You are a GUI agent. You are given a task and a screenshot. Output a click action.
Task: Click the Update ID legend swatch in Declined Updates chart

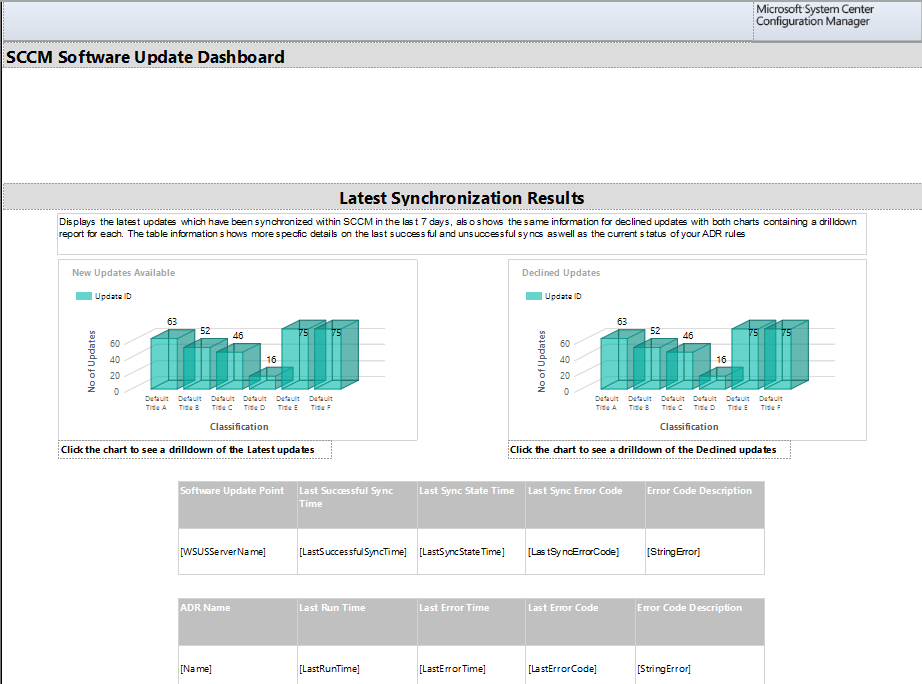pos(533,296)
